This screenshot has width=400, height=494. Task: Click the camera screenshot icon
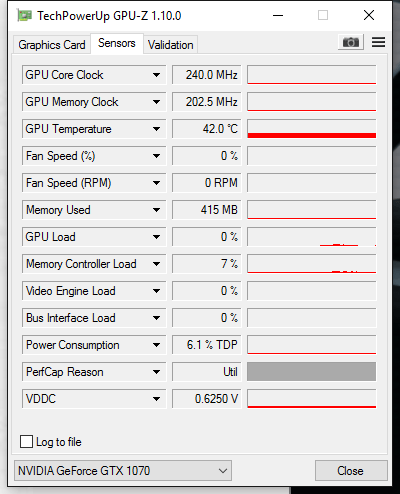click(351, 42)
